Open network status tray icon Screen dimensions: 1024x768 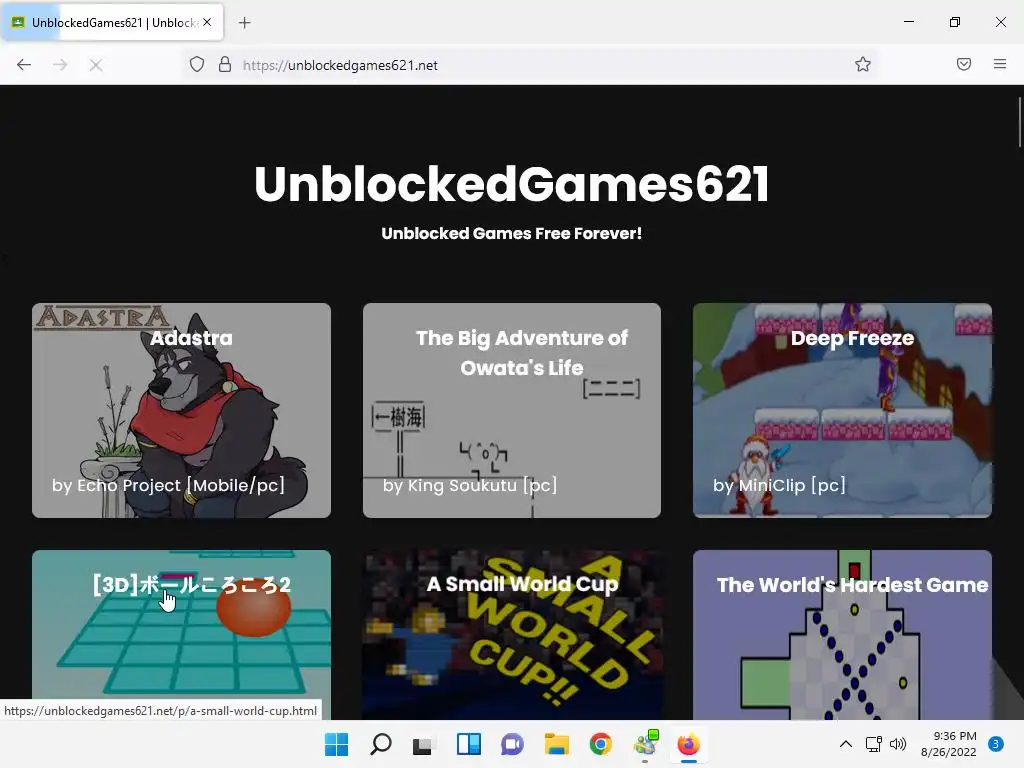coord(874,744)
